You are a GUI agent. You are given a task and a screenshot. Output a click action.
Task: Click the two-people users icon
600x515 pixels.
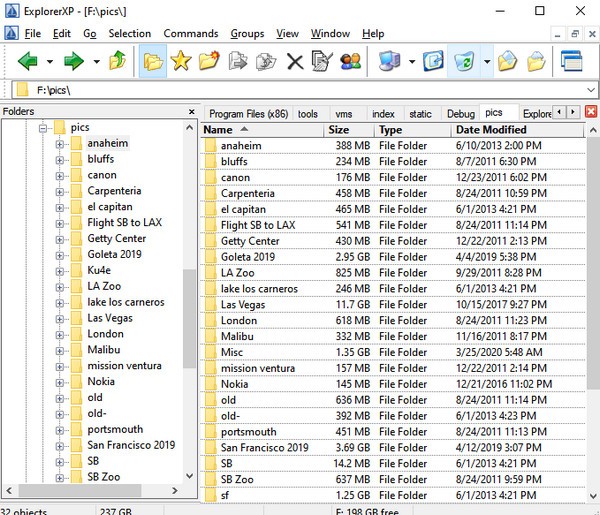pyautogui.click(x=350, y=62)
